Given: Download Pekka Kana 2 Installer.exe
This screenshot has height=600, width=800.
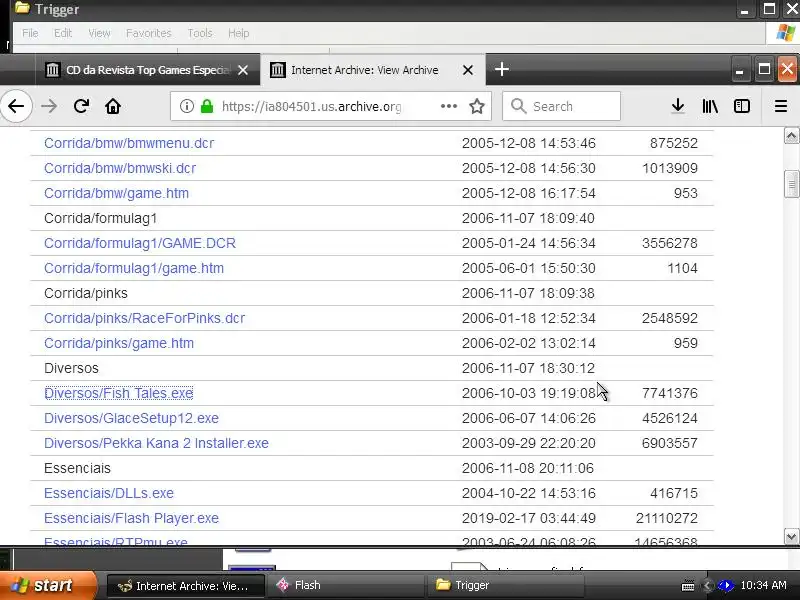Looking at the screenshot, I should 156,443.
